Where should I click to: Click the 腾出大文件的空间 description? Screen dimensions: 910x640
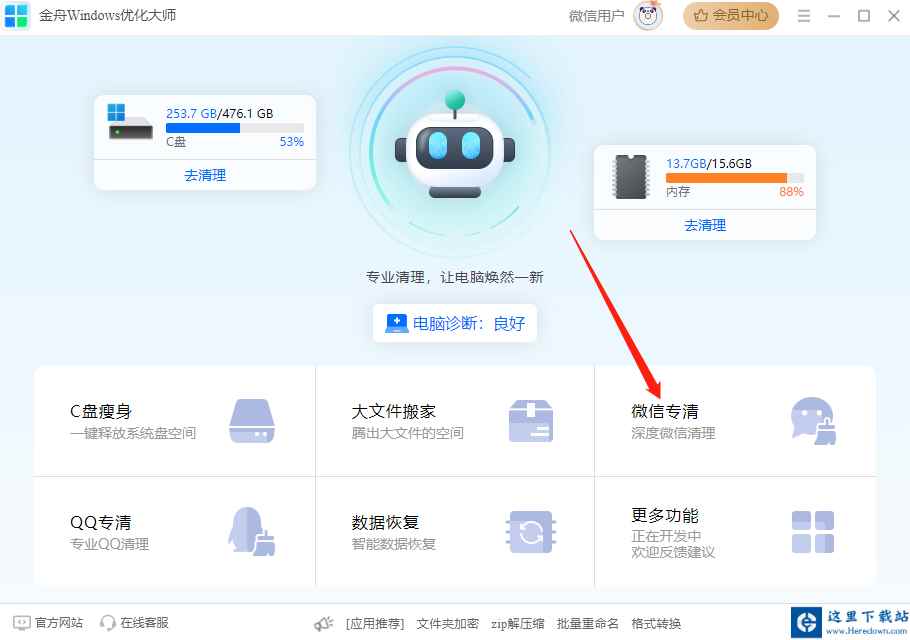point(407,433)
